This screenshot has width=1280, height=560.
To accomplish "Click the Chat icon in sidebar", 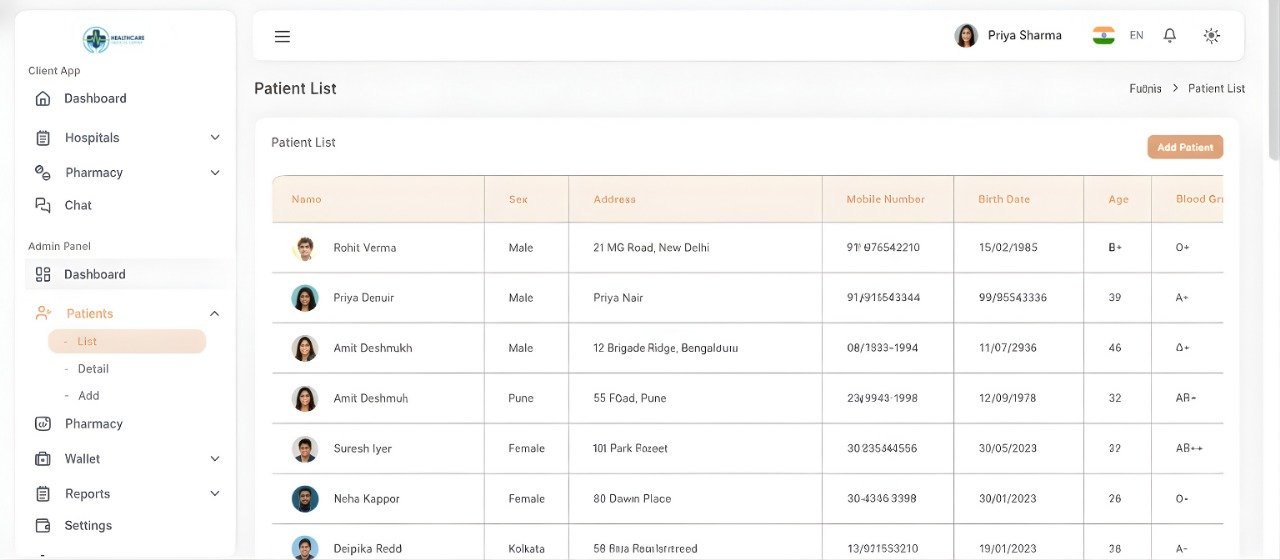I will click(x=43, y=205).
